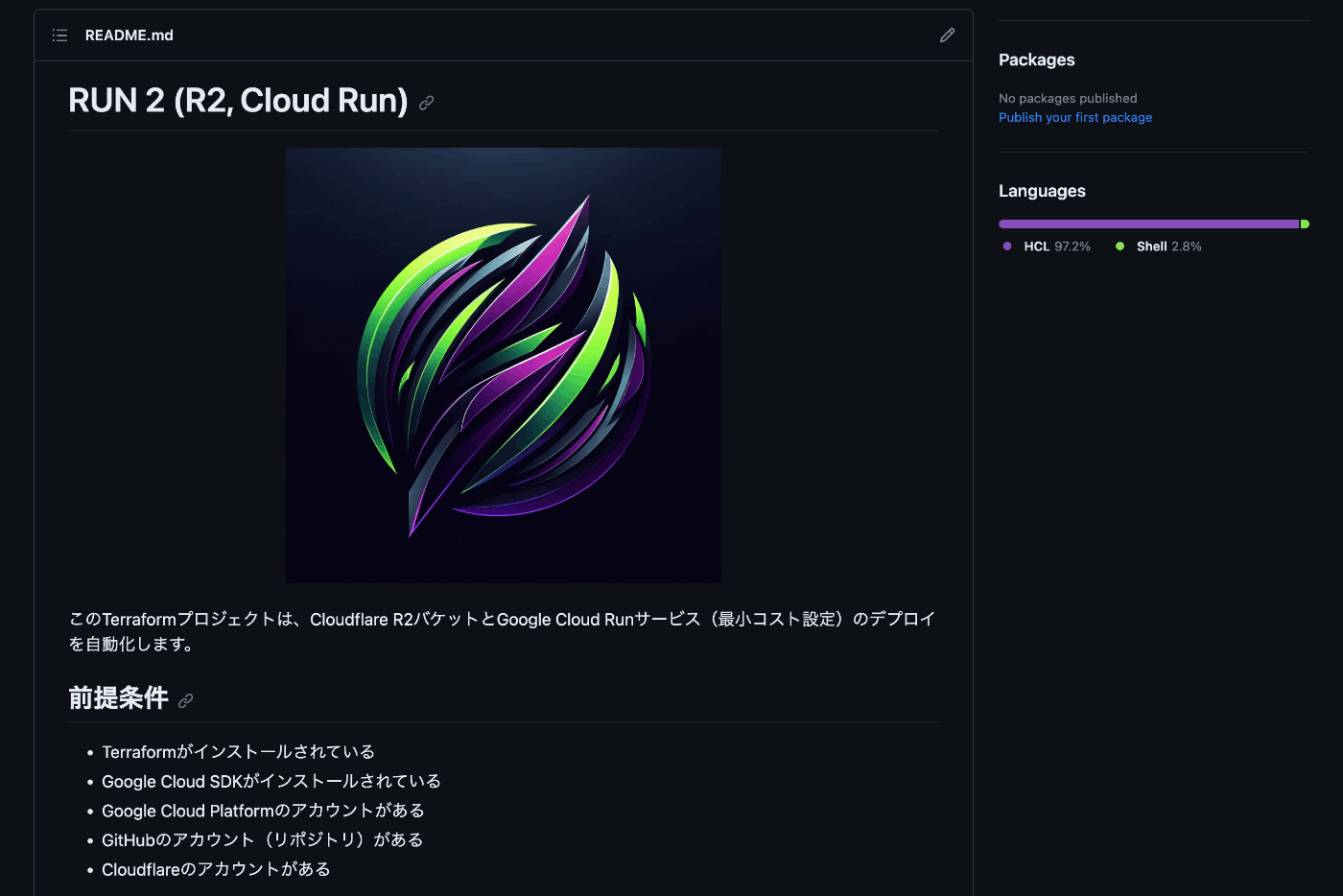The width and height of the screenshot is (1343, 896).
Task: Click the anchor link icon beside "RUN 2 (R2, Cloud Run)"
Action: pyautogui.click(x=426, y=103)
